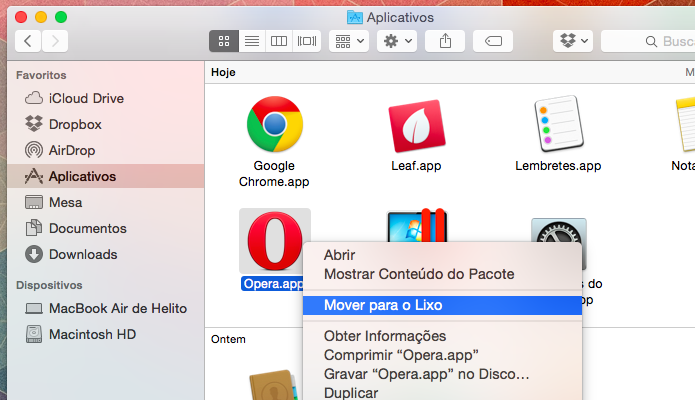
Task: Open Dropbox in the sidebar
Action: (x=105, y=124)
